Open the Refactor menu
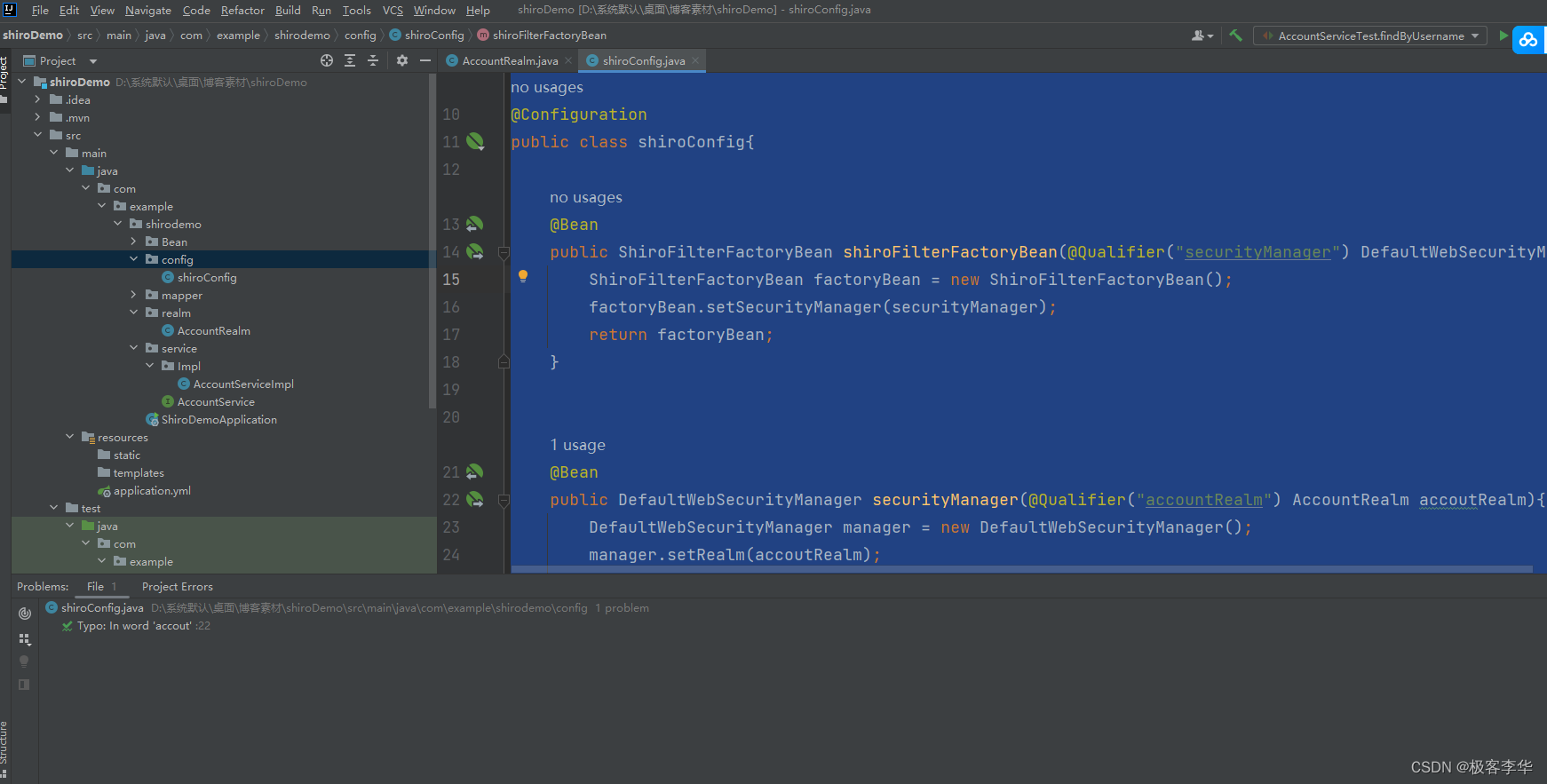 tap(242, 11)
